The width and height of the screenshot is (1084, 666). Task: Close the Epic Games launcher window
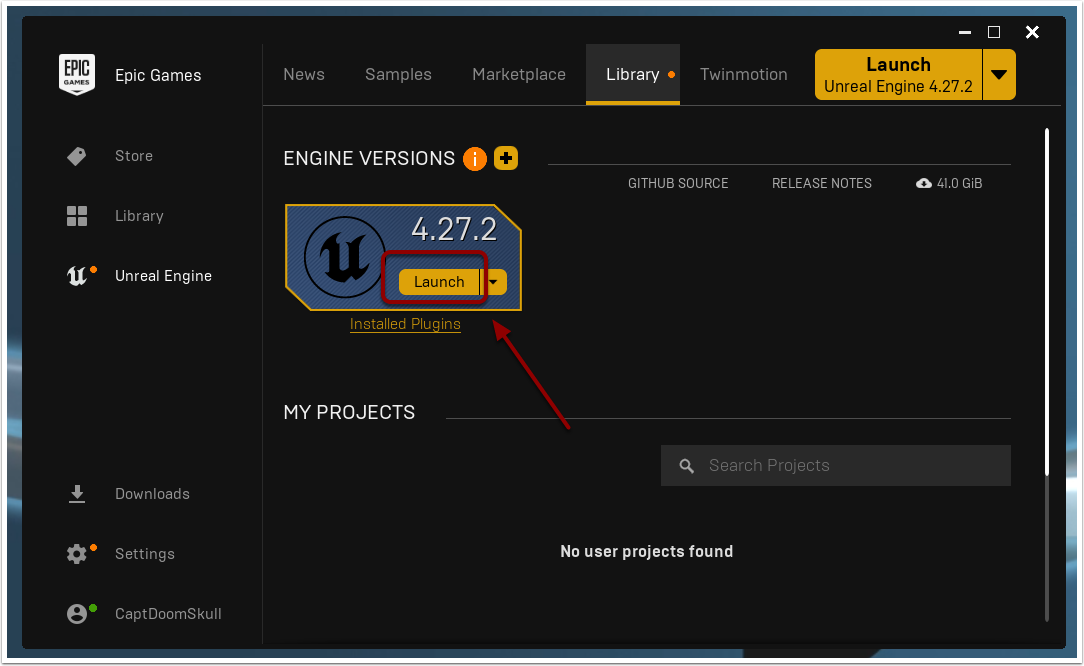(1032, 33)
